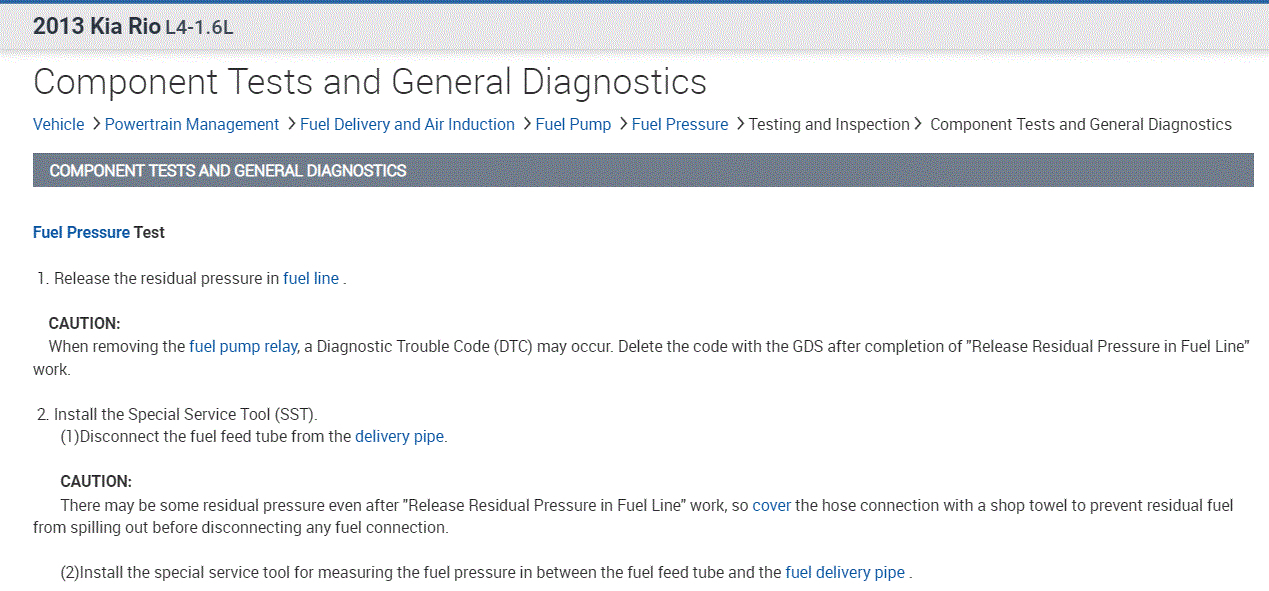
Task: Follow the "fuel line" link in step 1
Action: pyautogui.click(x=311, y=278)
